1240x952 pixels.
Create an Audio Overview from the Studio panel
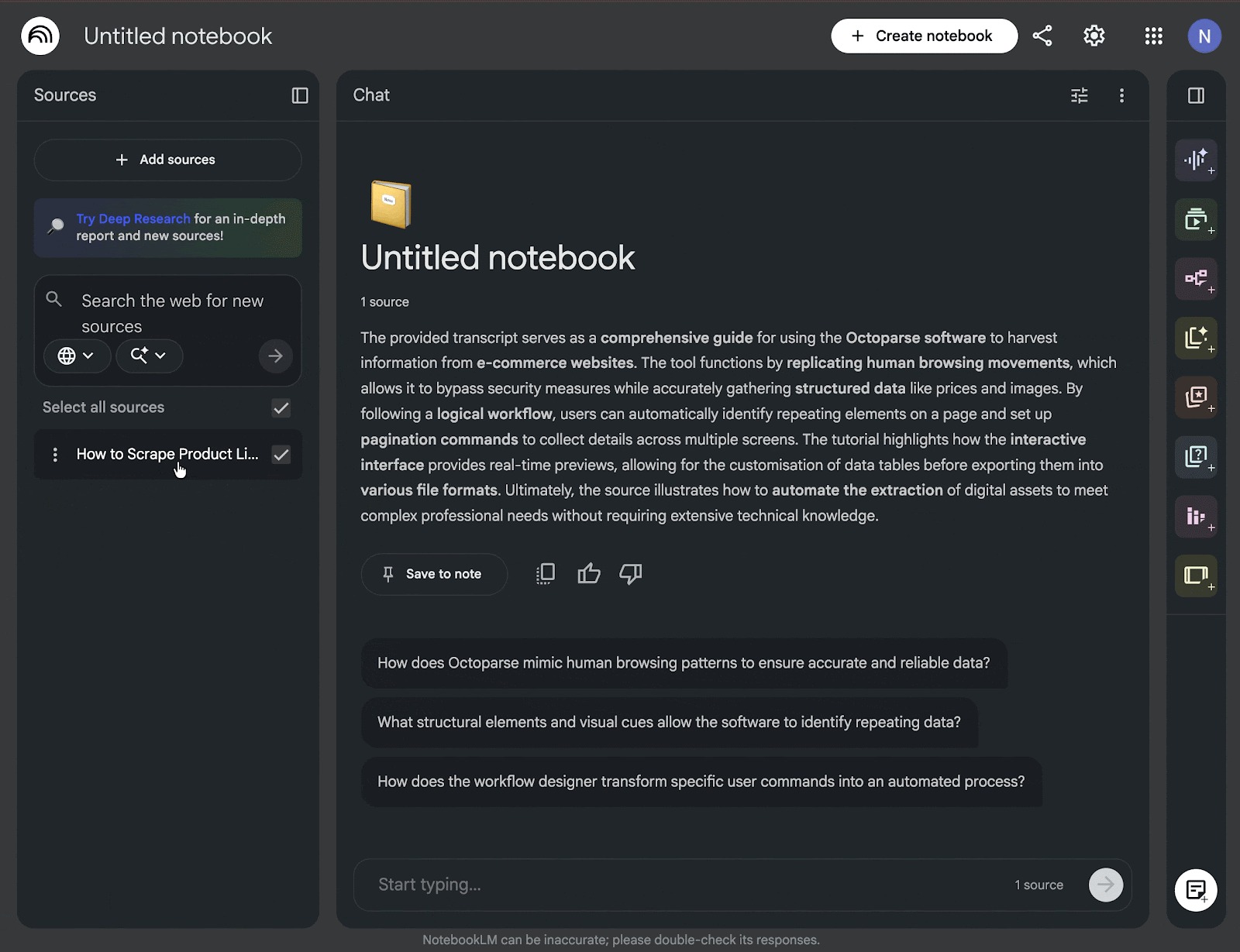coord(1195,160)
